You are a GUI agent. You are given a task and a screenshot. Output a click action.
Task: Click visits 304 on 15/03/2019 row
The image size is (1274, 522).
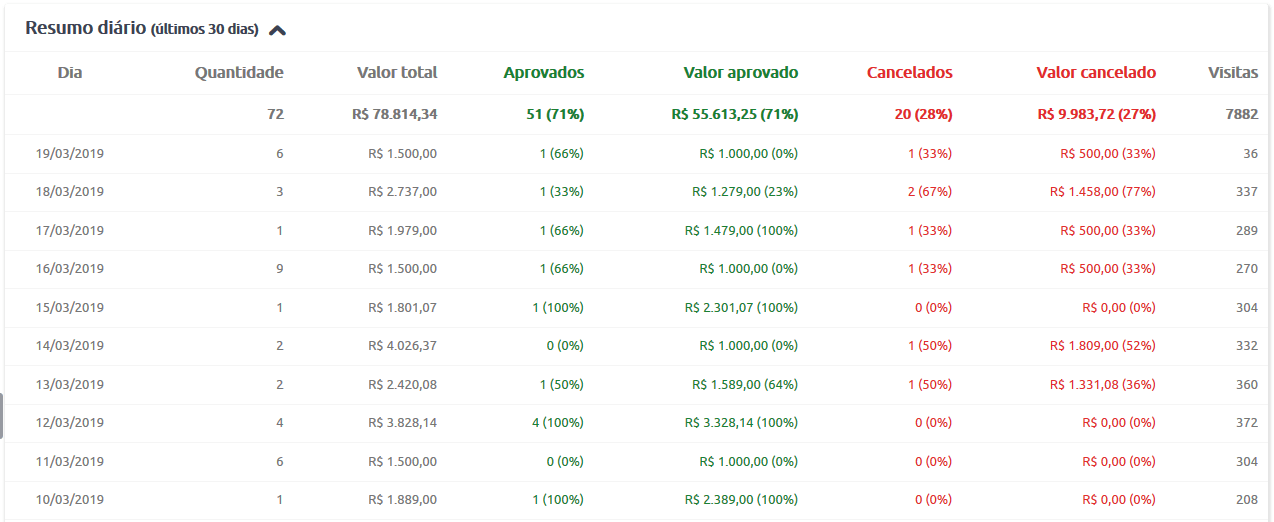click(1247, 308)
